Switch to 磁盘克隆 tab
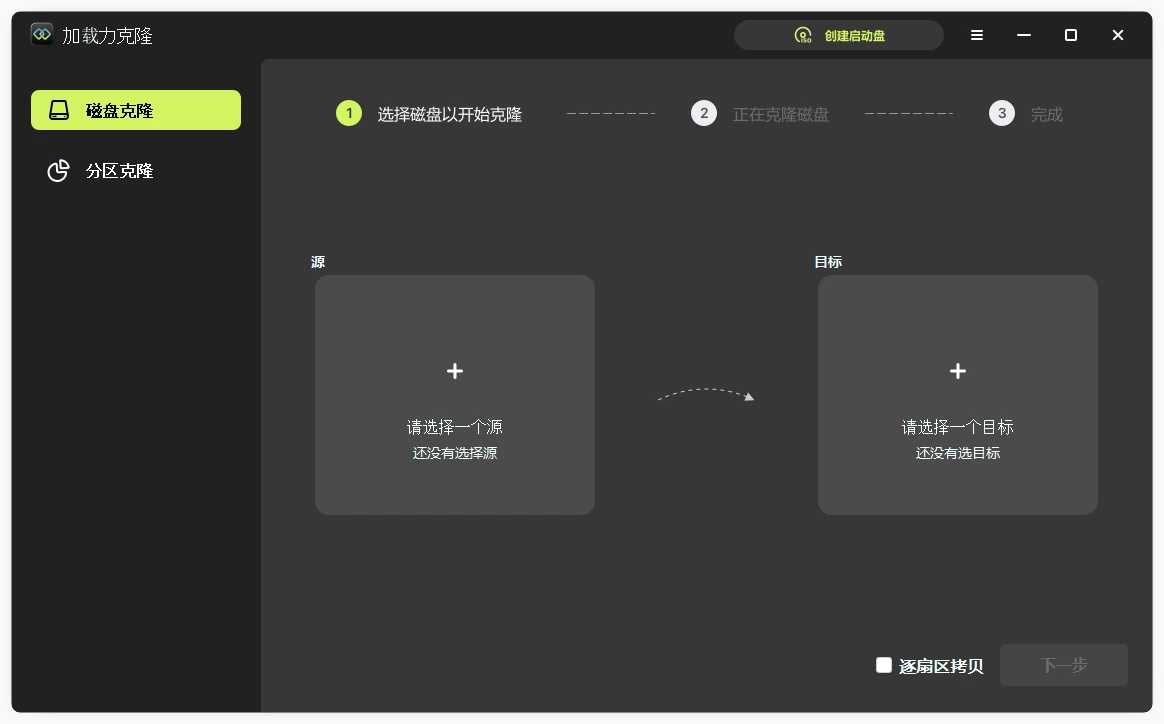 coord(135,110)
